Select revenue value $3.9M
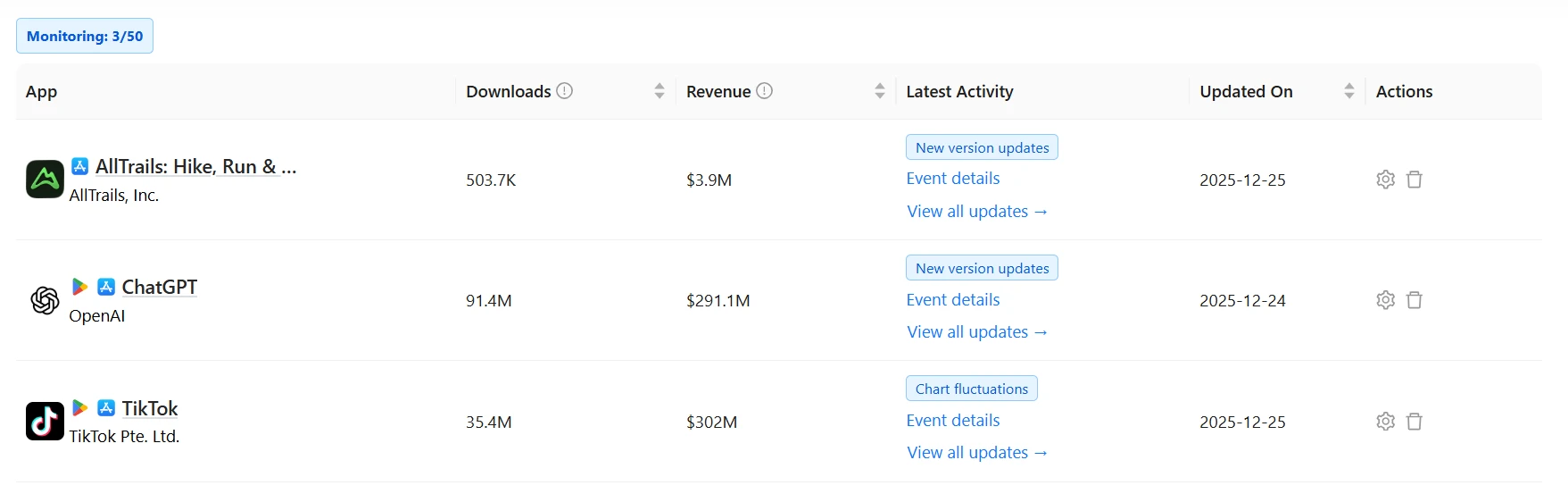 pyautogui.click(x=709, y=180)
